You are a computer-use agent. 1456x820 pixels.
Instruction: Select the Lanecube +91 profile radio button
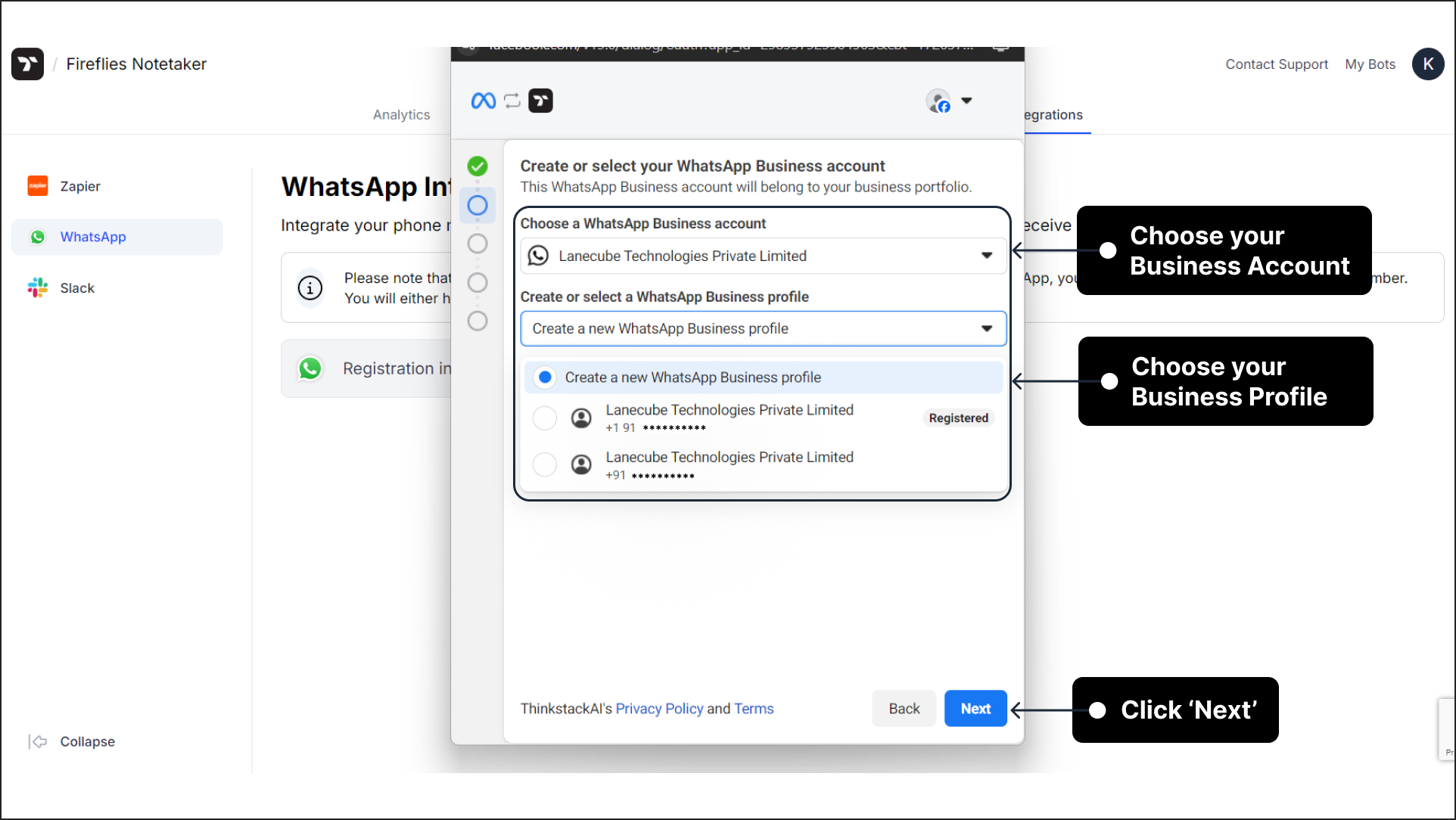coord(545,464)
